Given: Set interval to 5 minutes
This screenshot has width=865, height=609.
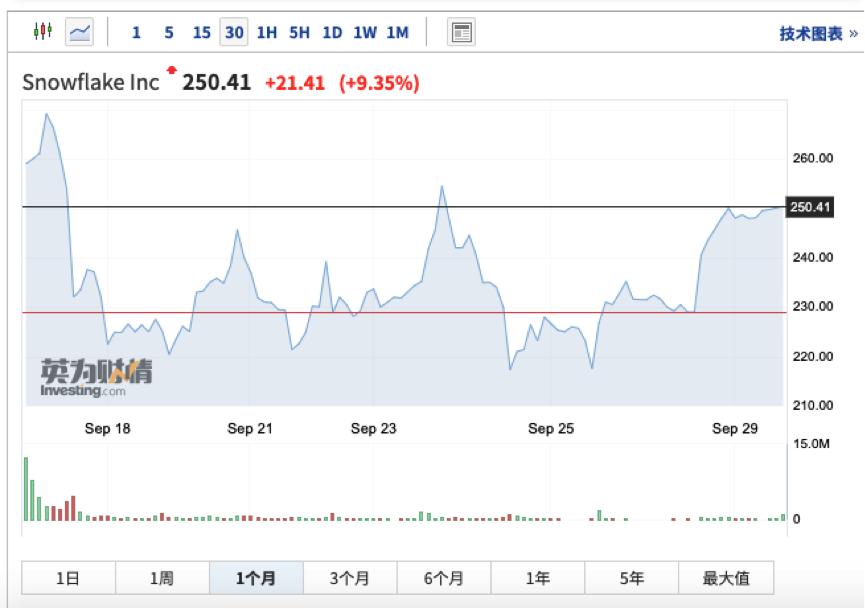Looking at the screenshot, I should pos(169,33).
